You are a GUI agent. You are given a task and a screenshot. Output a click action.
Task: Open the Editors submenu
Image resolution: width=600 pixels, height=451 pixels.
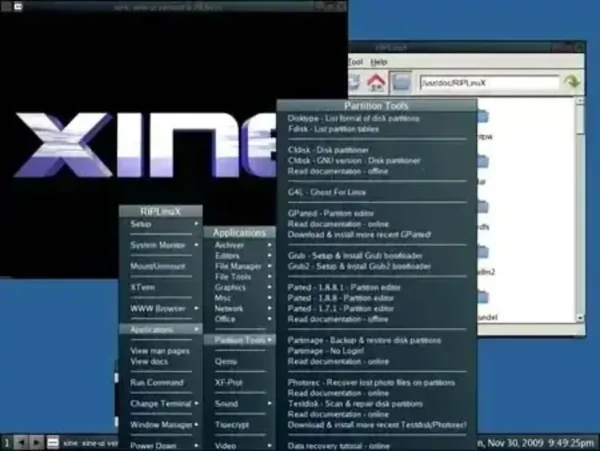tap(240, 256)
